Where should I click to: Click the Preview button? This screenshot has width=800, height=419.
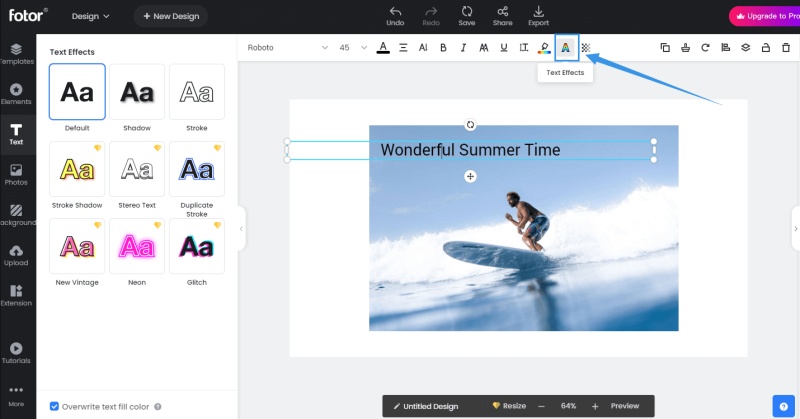pos(625,406)
